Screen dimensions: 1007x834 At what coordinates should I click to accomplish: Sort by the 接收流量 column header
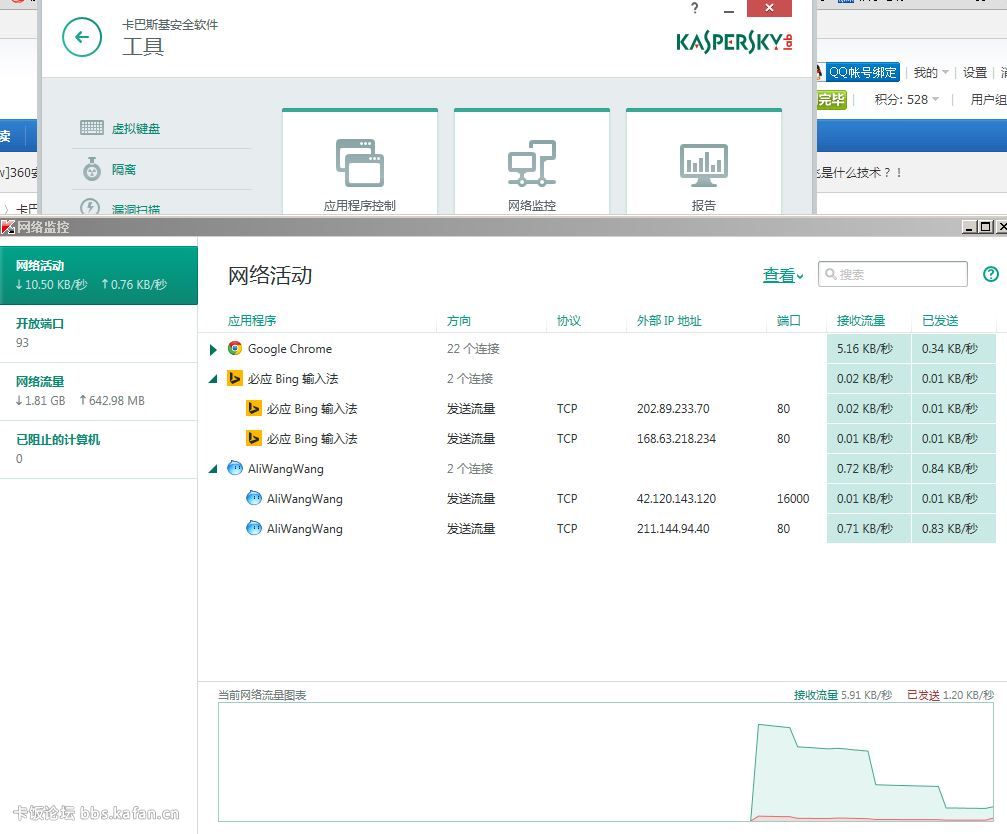coord(861,320)
